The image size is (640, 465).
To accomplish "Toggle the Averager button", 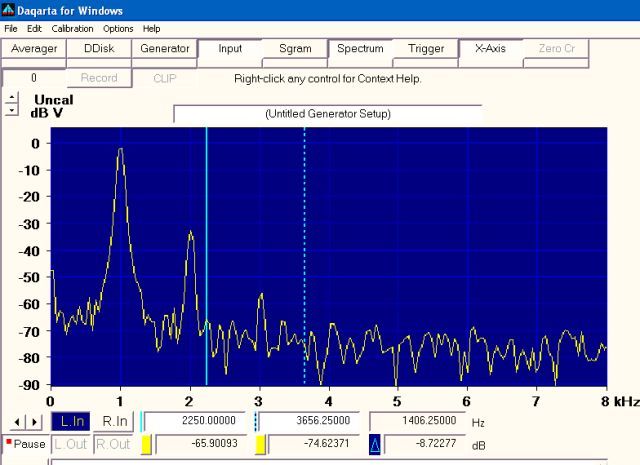I will (x=34, y=48).
